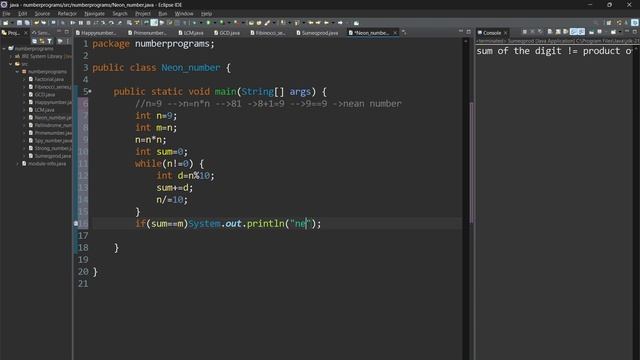
Task: Click the New file toolbar icon
Action: click(5, 23)
